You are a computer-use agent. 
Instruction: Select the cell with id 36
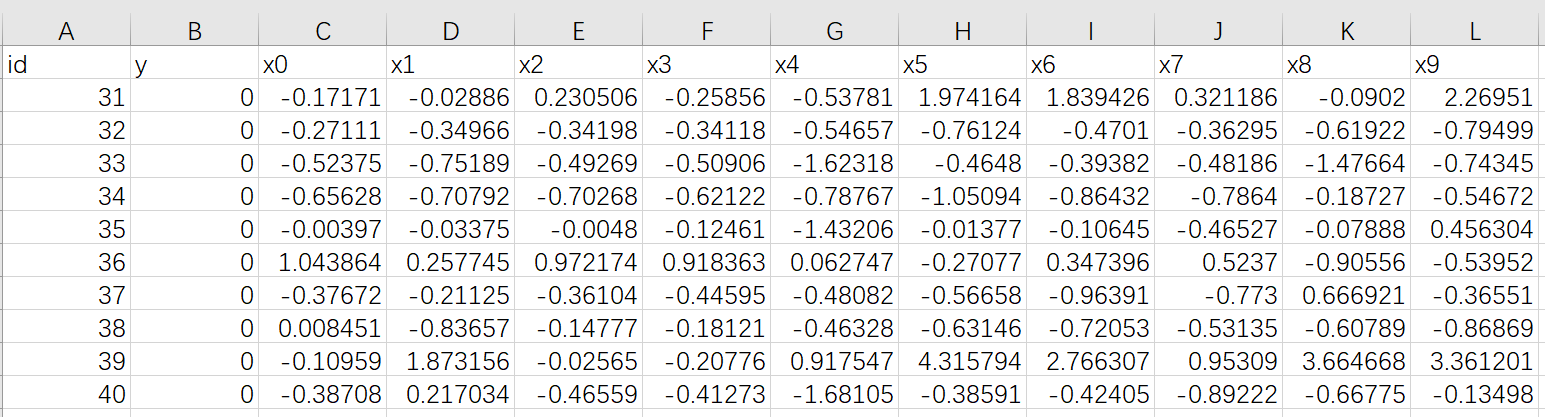[66, 263]
